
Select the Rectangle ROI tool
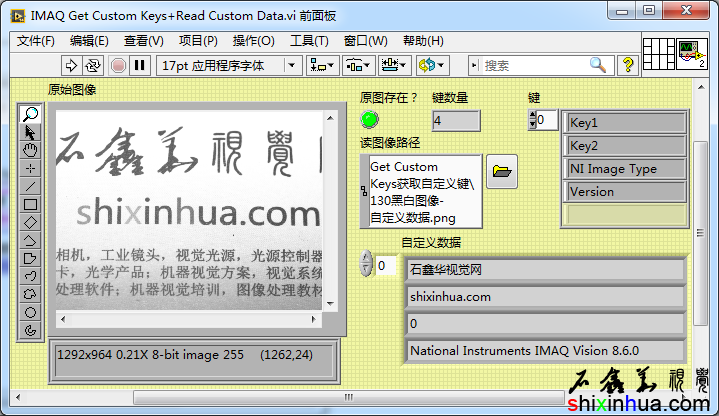tap(30, 204)
